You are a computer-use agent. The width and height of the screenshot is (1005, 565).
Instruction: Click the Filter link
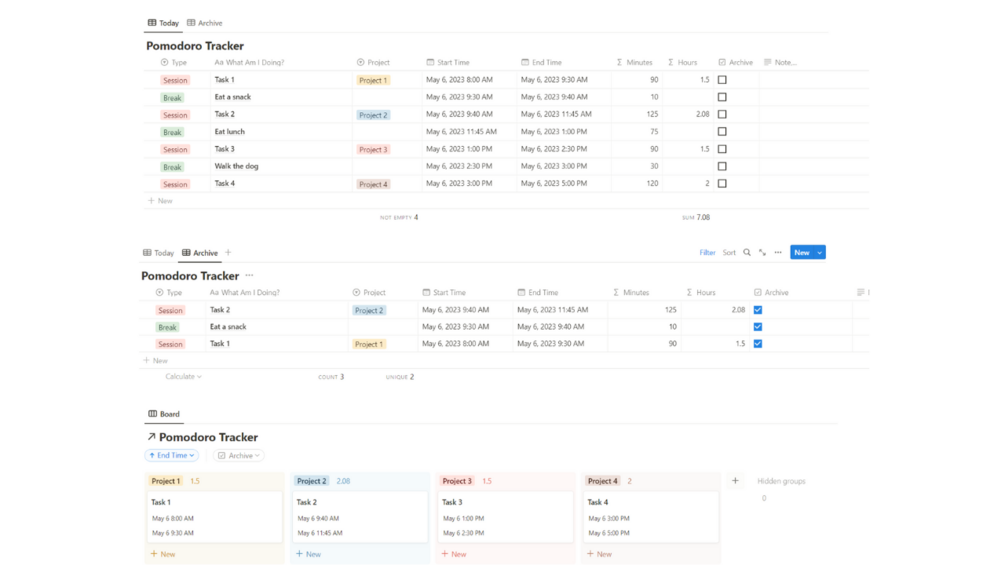707,252
